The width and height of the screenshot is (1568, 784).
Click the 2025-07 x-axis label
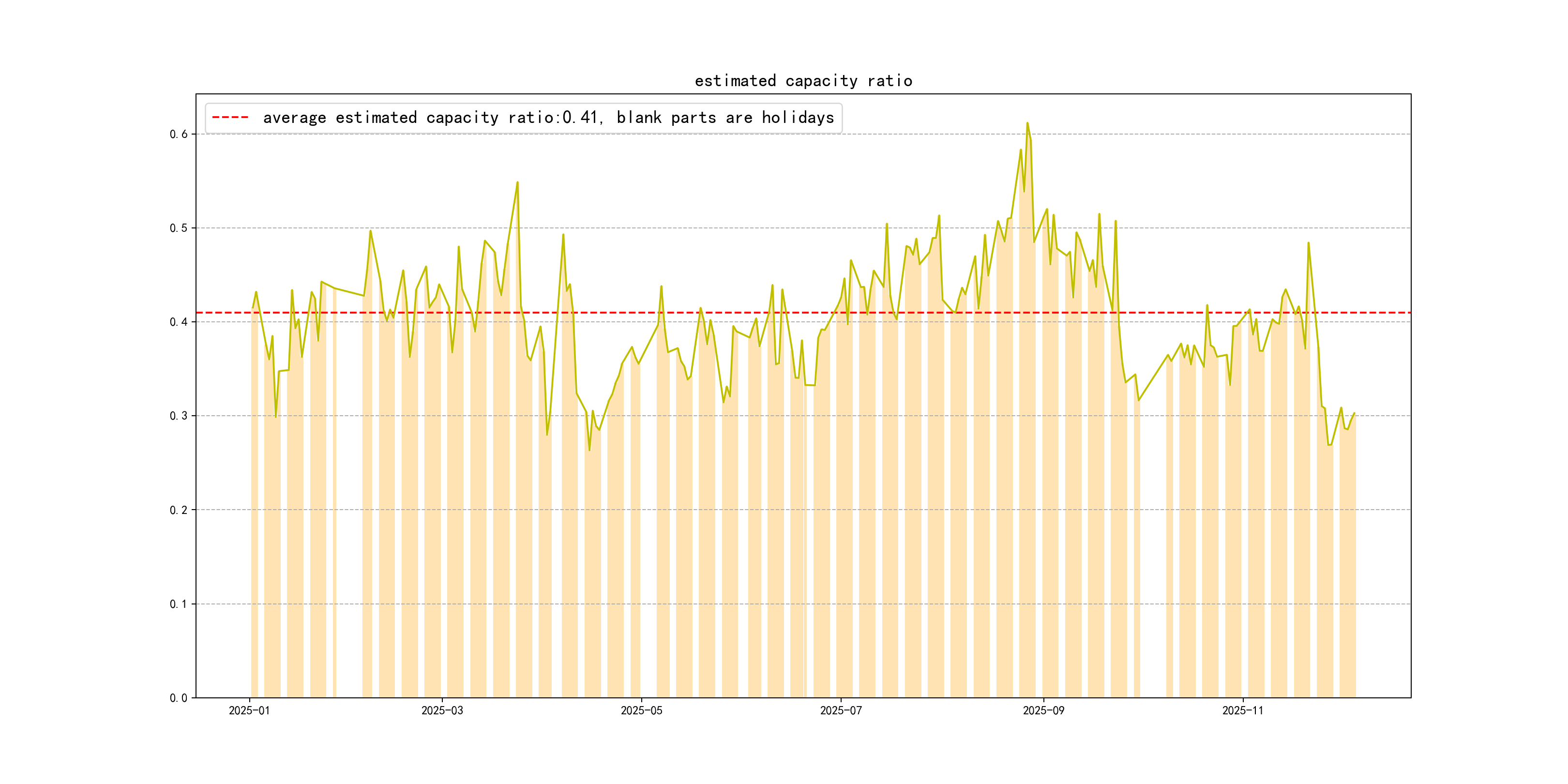pos(841,710)
